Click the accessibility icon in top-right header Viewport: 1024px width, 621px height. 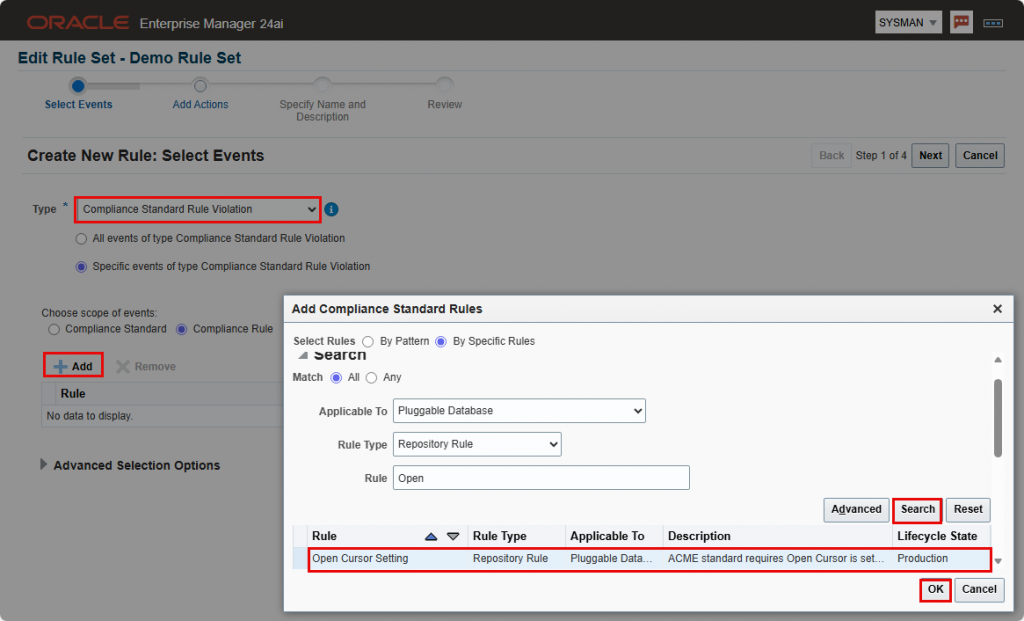(x=993, y=22)
